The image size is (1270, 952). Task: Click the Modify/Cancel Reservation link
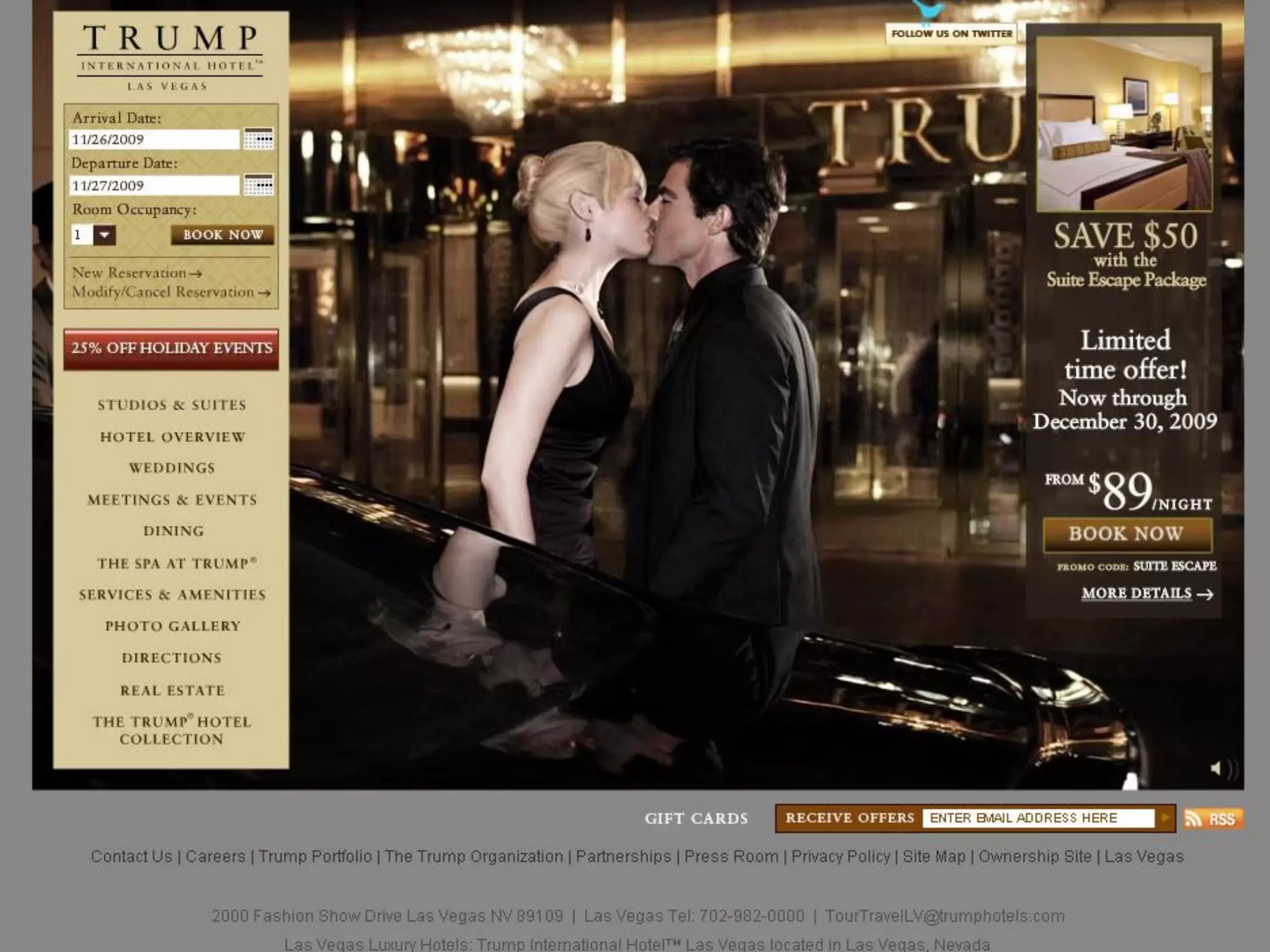pos(171,292)
